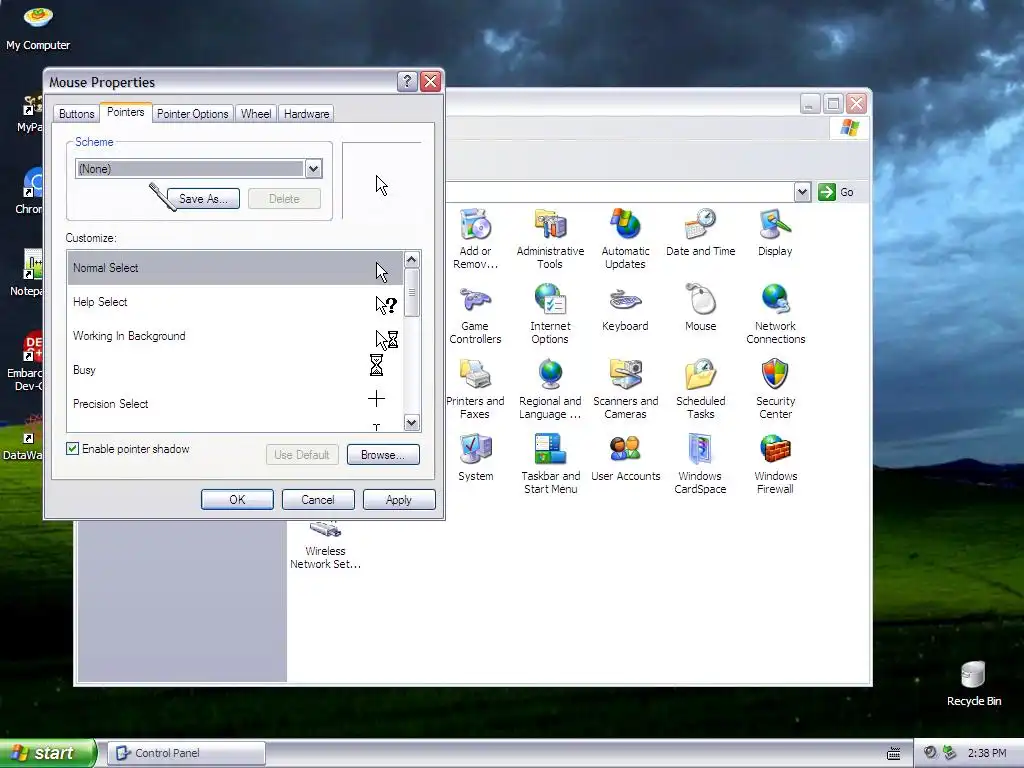Viewport: 1024px width, 768px height.
Task: Open the Windows start menu
Action: [x=48, y=753]
